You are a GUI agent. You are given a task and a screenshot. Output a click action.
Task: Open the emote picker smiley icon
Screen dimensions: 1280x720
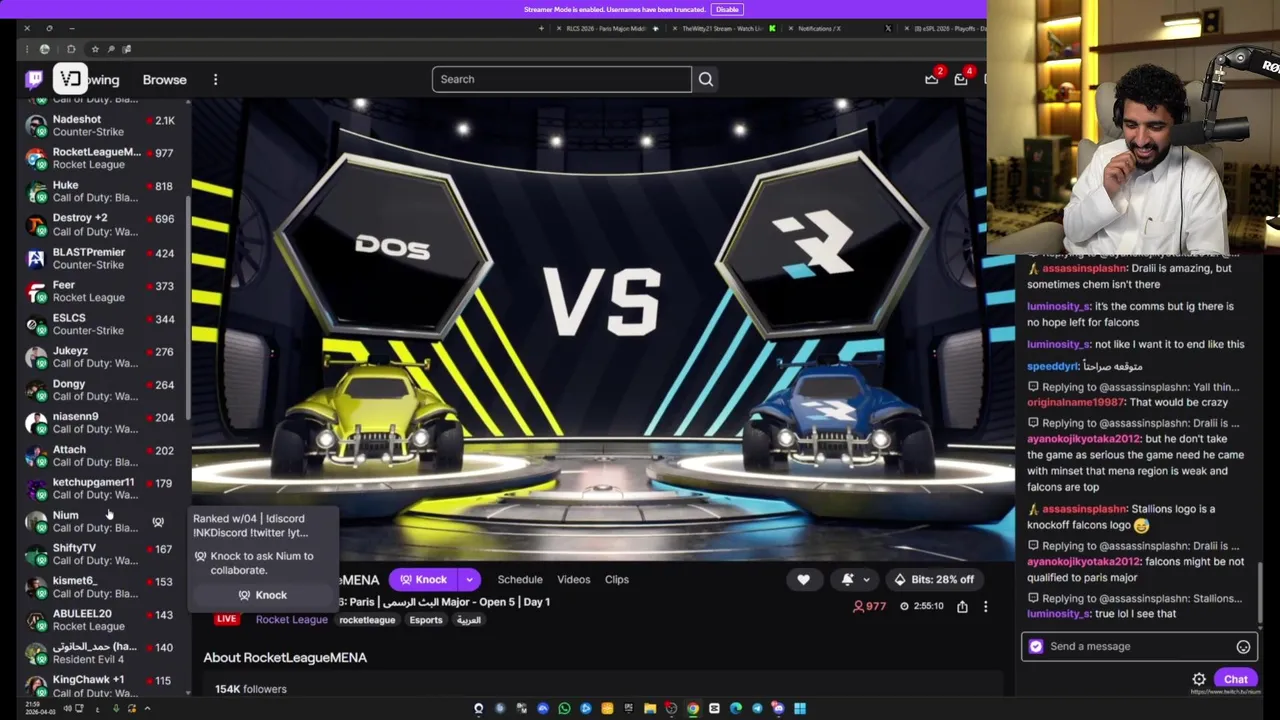pos(1243,647)
